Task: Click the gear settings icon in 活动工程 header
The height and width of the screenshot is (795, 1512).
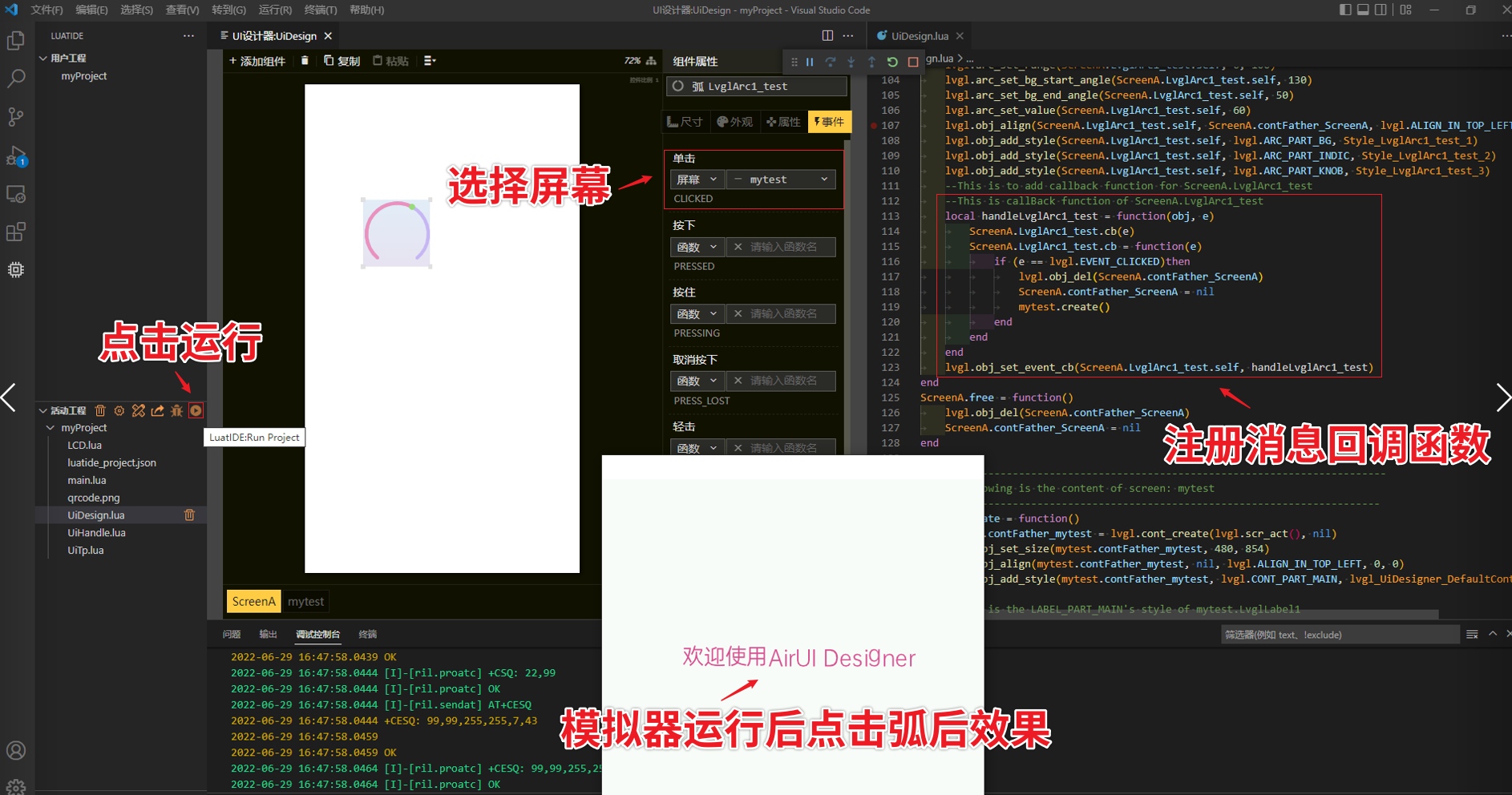Action: click(119, 411)
